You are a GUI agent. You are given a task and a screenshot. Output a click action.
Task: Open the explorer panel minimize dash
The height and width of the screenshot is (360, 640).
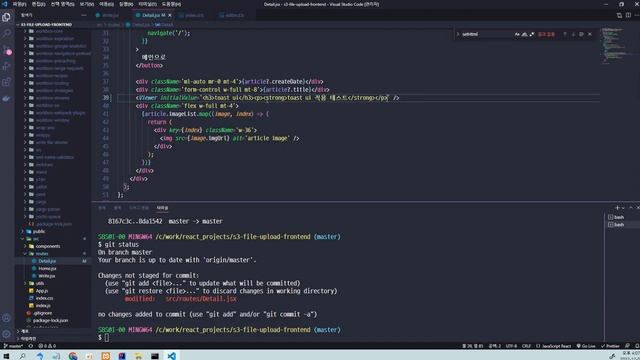pyautogui.click(x=84, y=15)
